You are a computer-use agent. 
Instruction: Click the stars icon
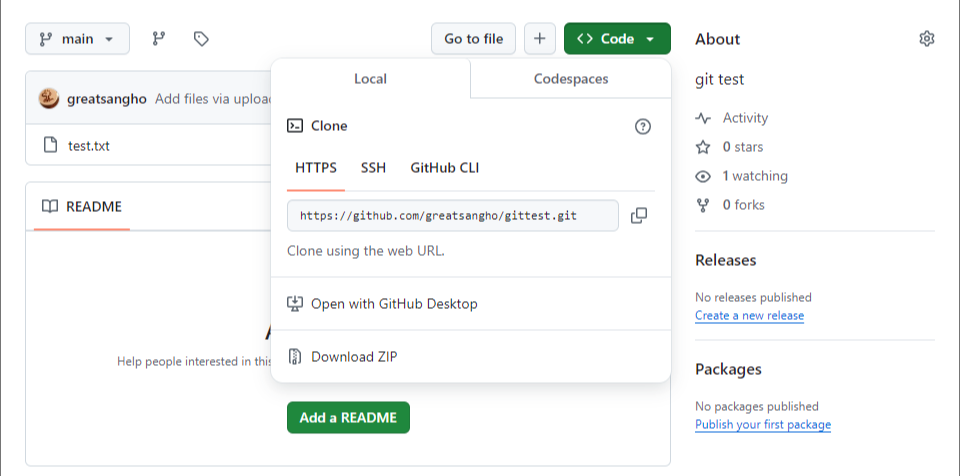pos(703,147)
